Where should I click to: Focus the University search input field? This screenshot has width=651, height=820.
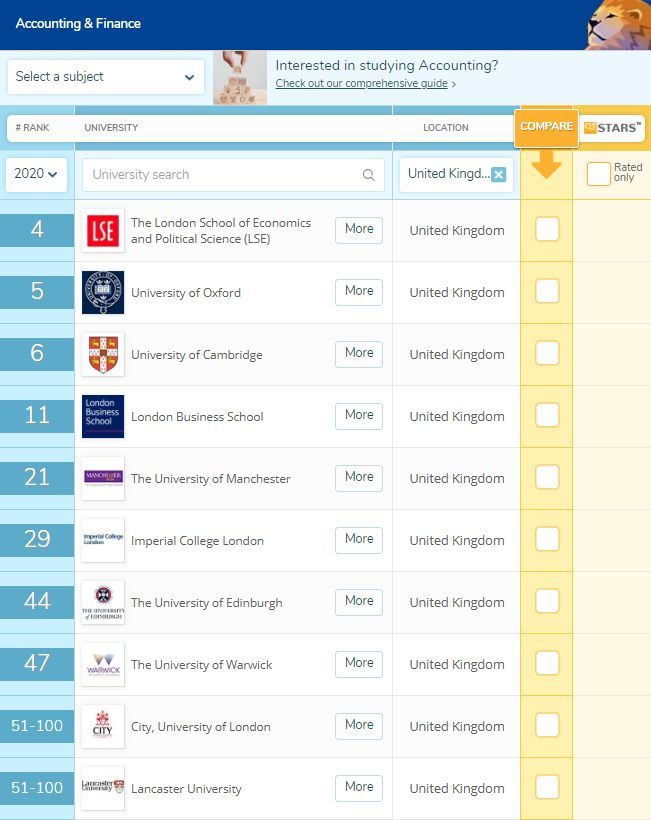[x=233, y=175]
